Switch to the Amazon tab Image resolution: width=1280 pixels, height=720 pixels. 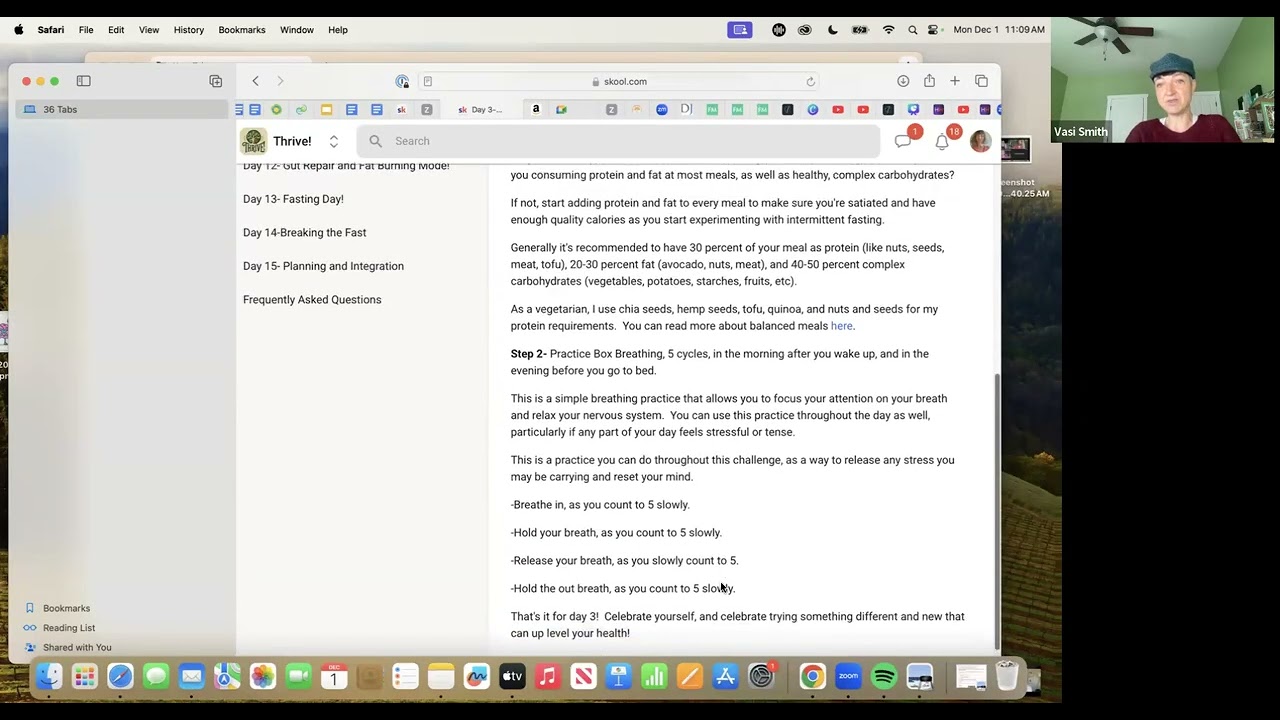pyautogui.click(x=536, y=109)
